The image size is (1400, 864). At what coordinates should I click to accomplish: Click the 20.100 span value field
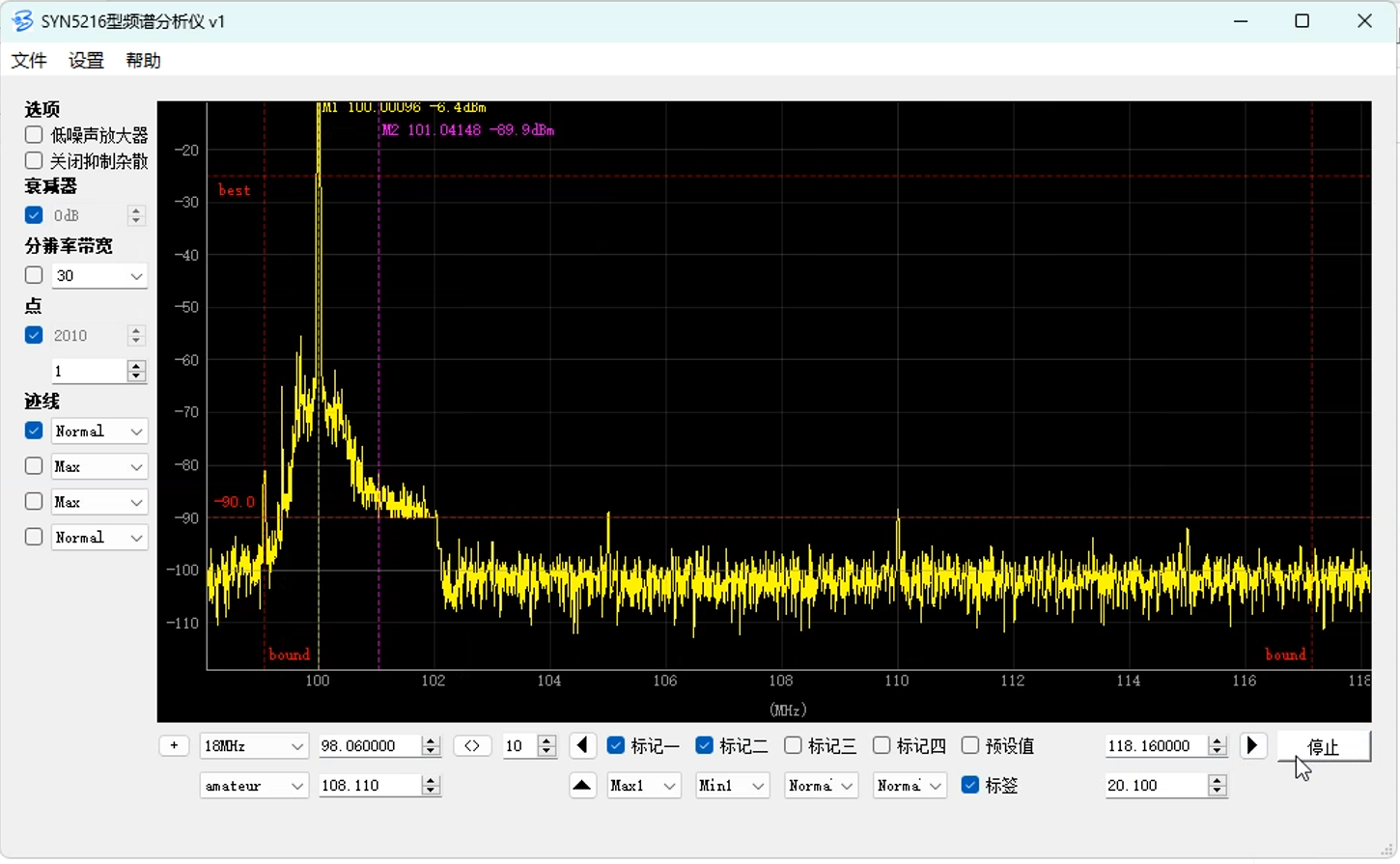point(1158,785)
